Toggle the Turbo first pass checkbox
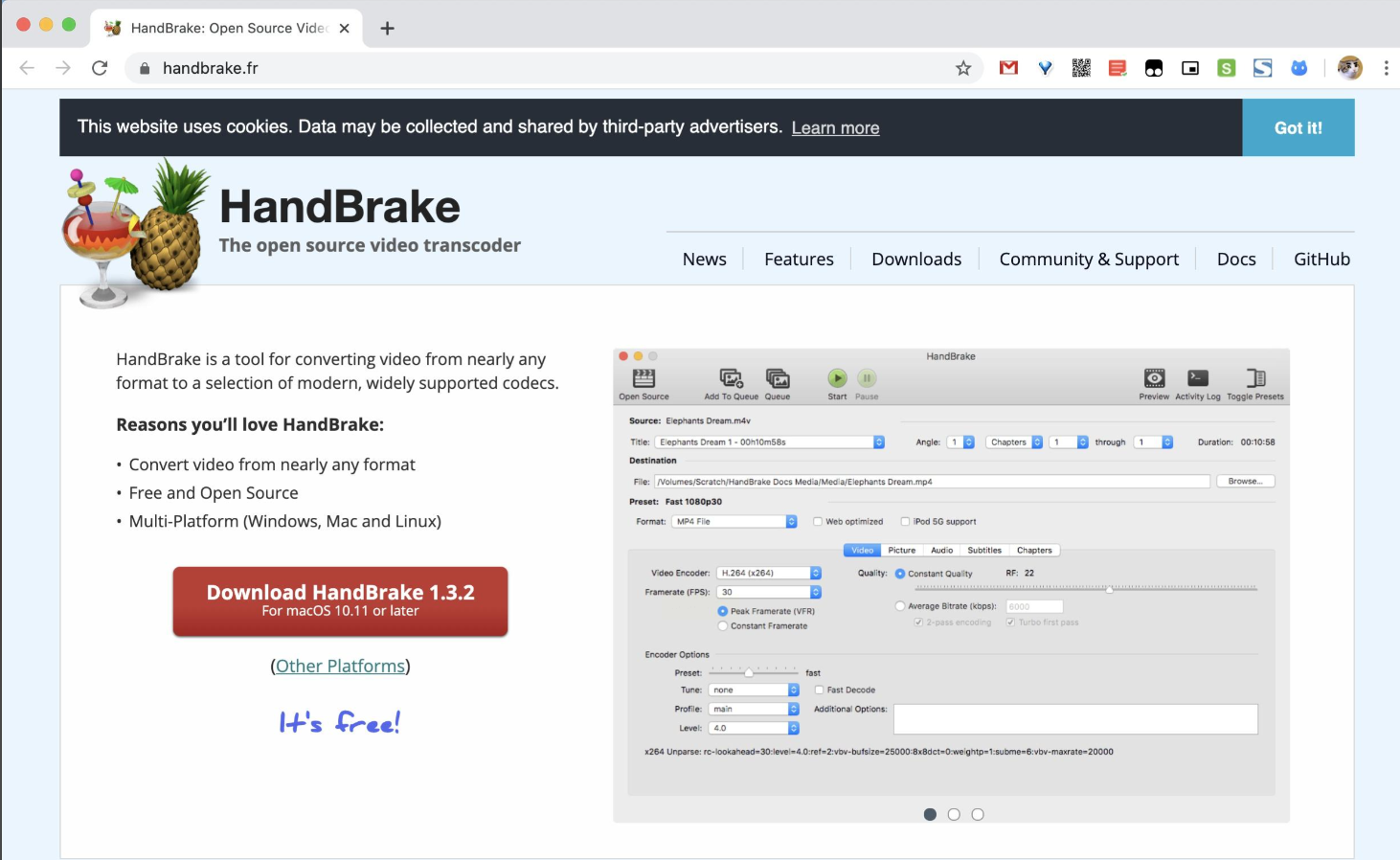Screen dimensions: 1400x860 click(x=1010, y=622)
